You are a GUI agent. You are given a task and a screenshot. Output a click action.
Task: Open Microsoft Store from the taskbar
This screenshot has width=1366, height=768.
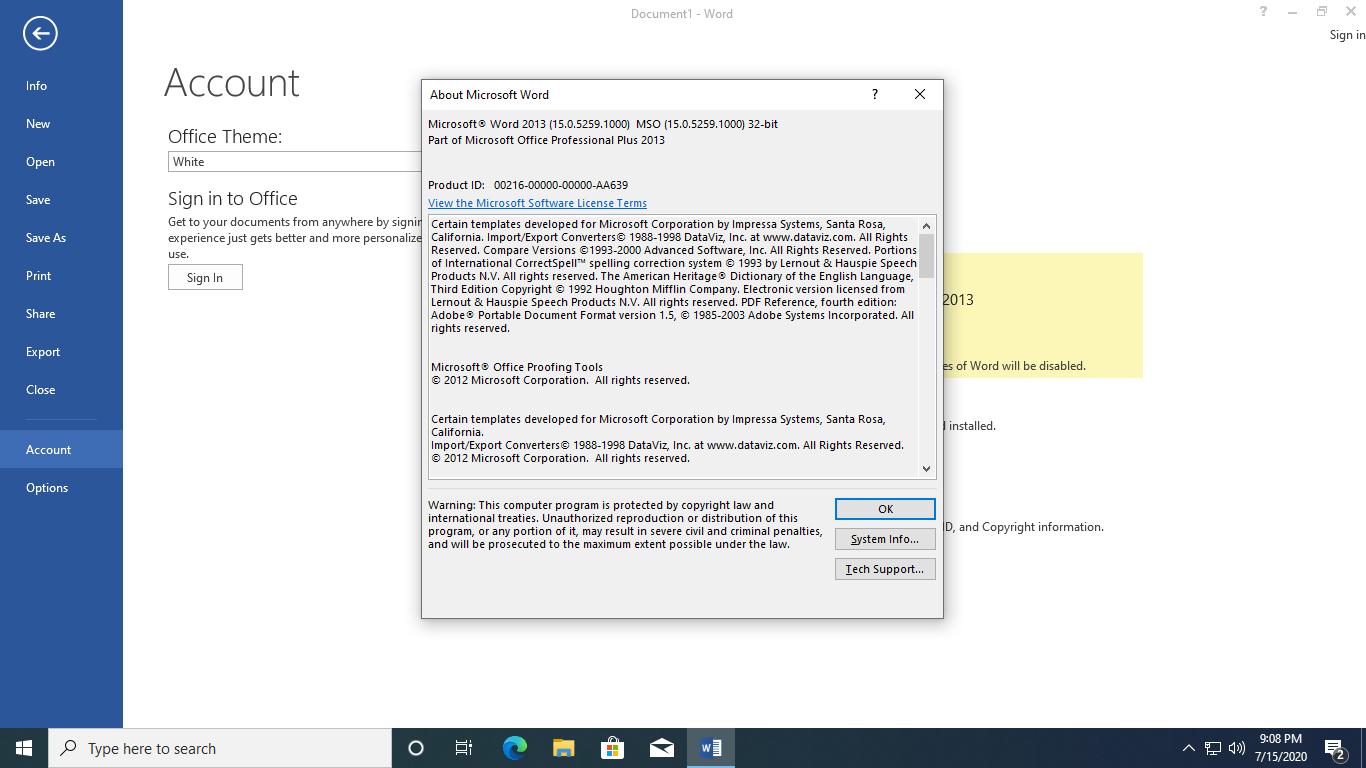(613, 748)
